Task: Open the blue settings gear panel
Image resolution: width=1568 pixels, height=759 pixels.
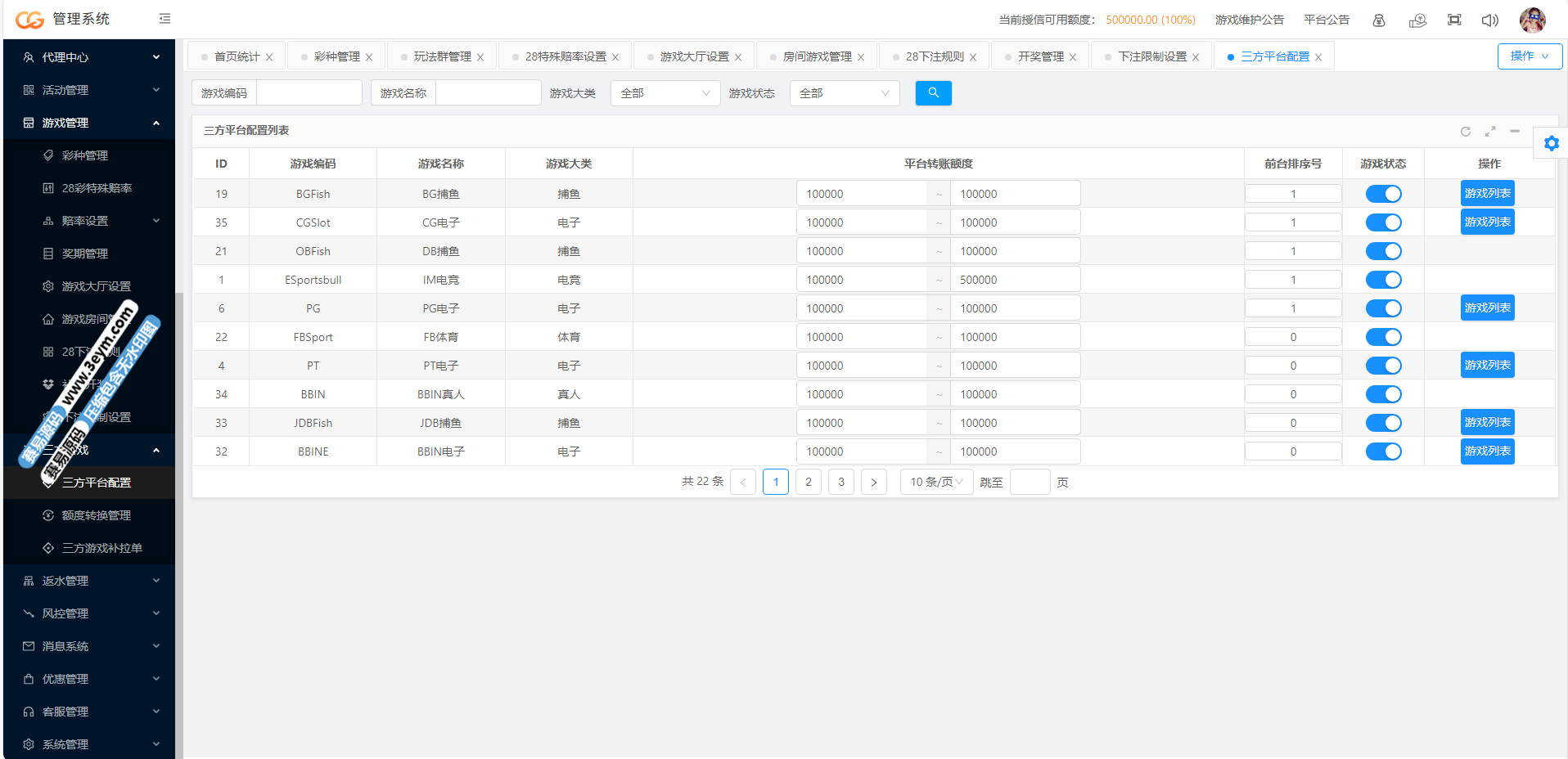Action: coord(1551,144)
